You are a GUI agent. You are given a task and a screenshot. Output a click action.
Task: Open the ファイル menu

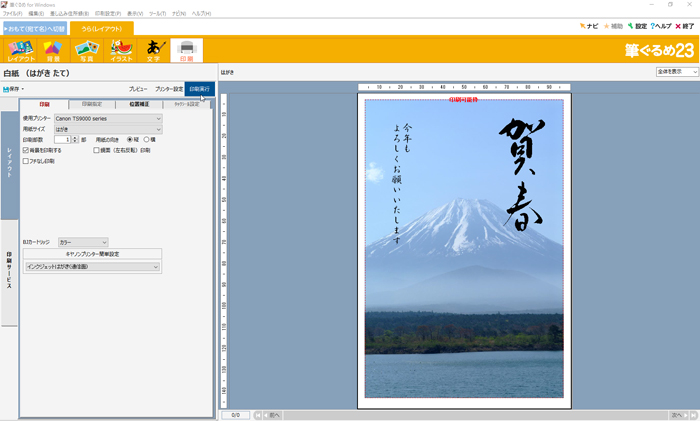(12, 13)
